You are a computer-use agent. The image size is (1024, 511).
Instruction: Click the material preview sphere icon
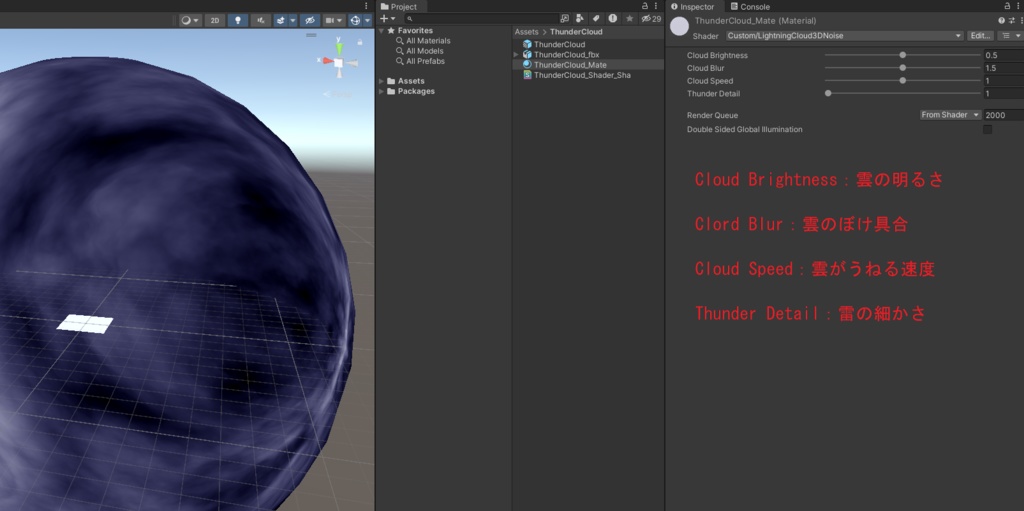pos(680,27)
